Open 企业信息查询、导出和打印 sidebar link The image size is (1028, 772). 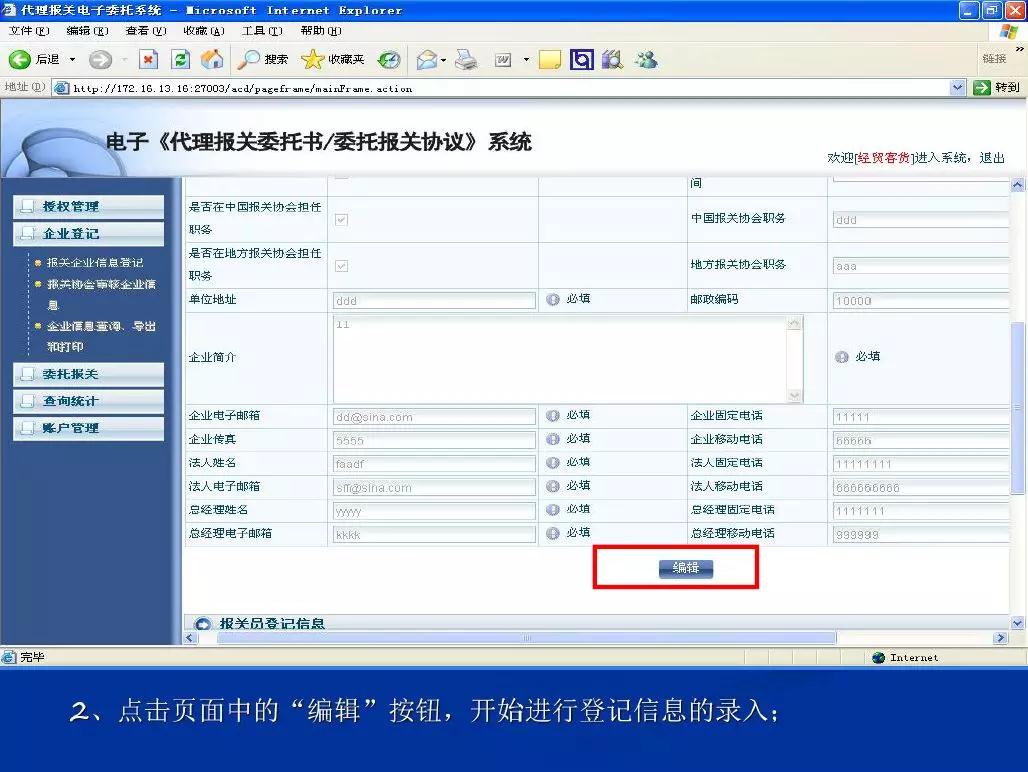[101, 336]
